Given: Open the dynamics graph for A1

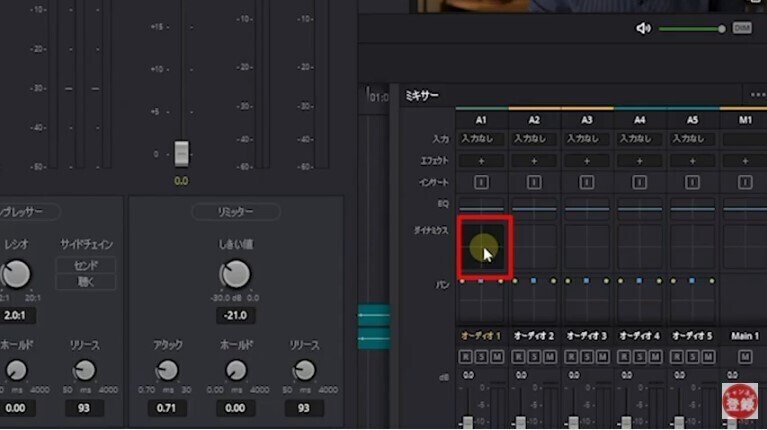Looking at the screenshot, I should pyautogui.click(x=483, y=247).
